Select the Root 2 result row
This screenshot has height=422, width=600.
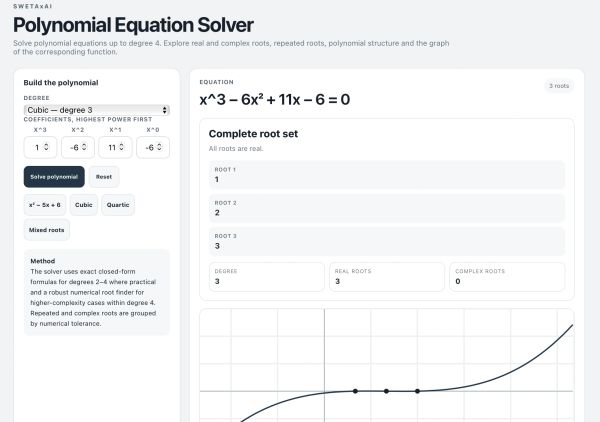(x=387, y=208)
